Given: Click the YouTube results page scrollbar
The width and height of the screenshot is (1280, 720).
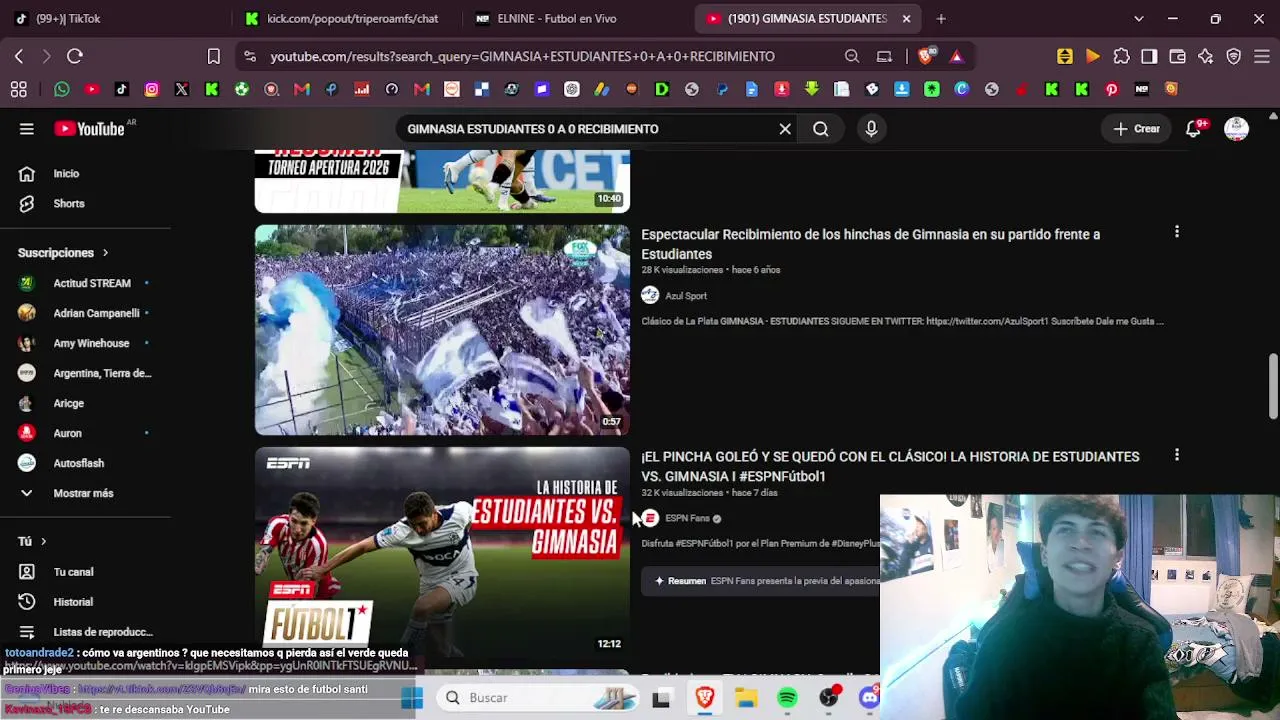Looking at the screenshot, I should click(x=1273, y=385).
